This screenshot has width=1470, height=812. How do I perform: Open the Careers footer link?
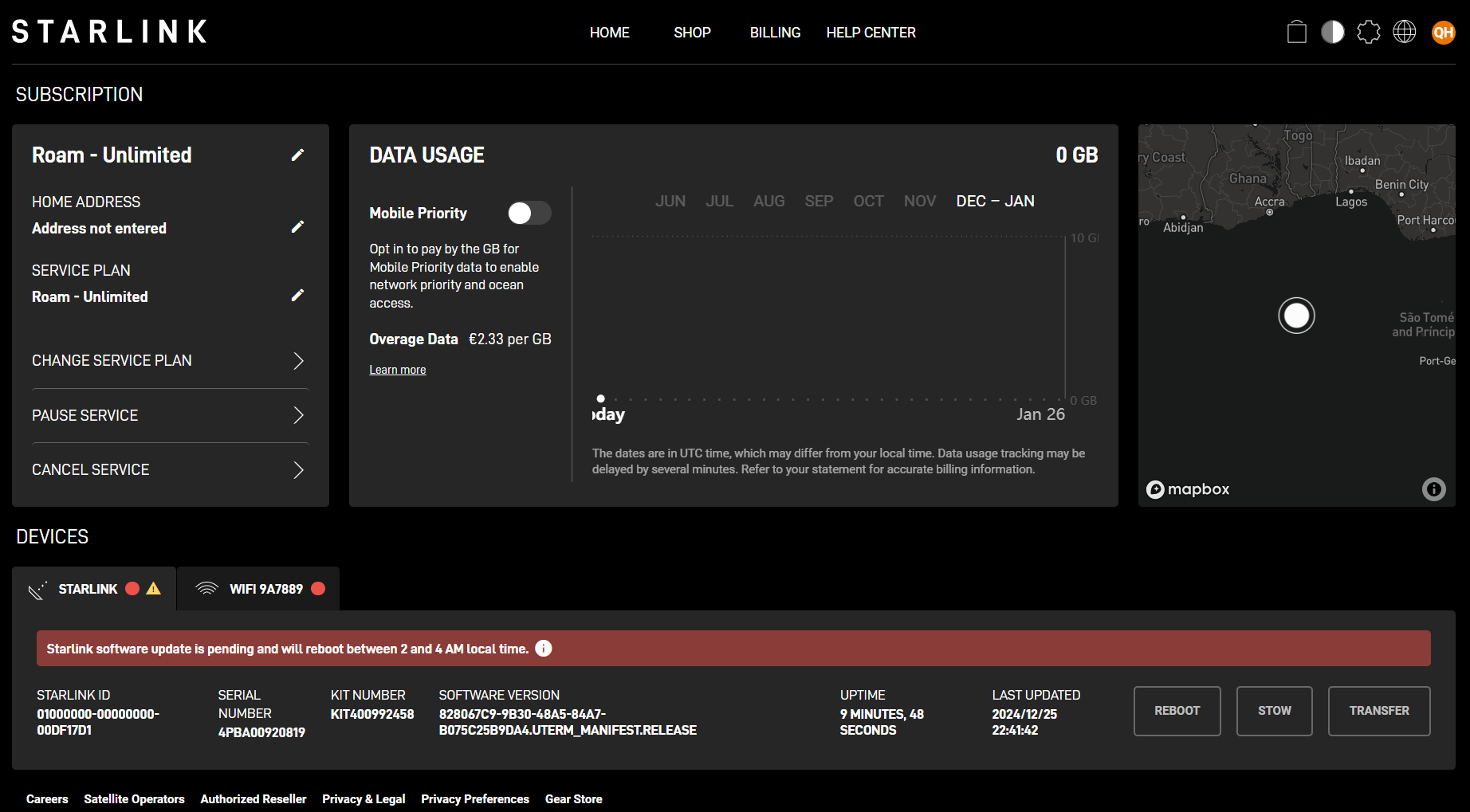[47, 798]
